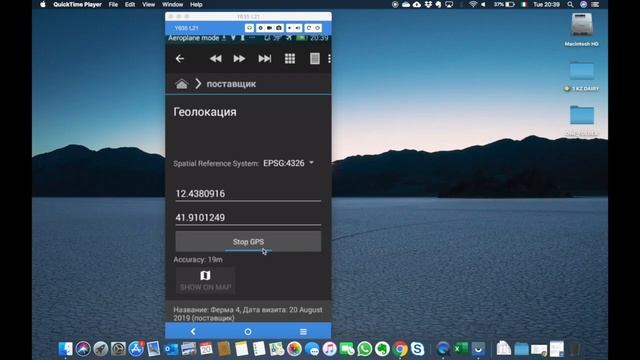Click the Название: Ферма 4 summary text
The image size is (640, 360).
(248, 313)
